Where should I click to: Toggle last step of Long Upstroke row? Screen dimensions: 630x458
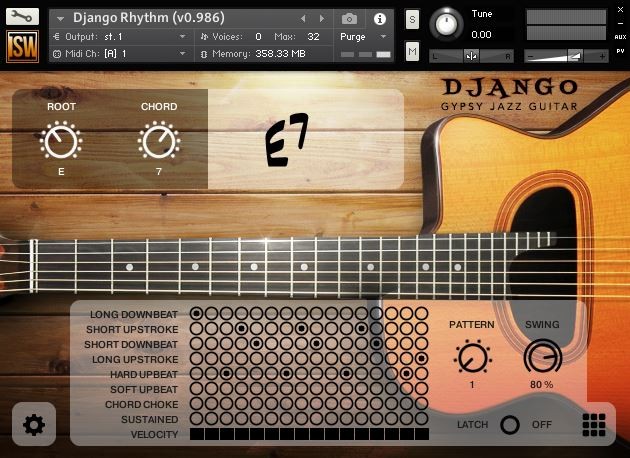tap(421, 358)
